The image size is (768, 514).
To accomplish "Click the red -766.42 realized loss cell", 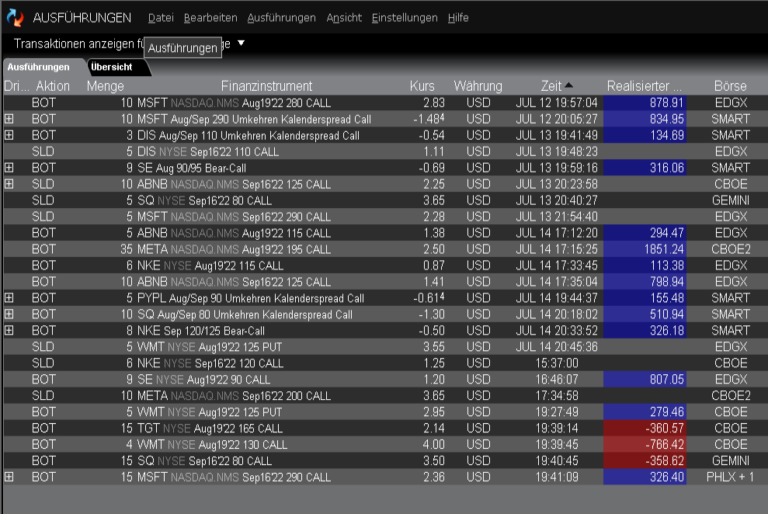I will tap(644, 445).
